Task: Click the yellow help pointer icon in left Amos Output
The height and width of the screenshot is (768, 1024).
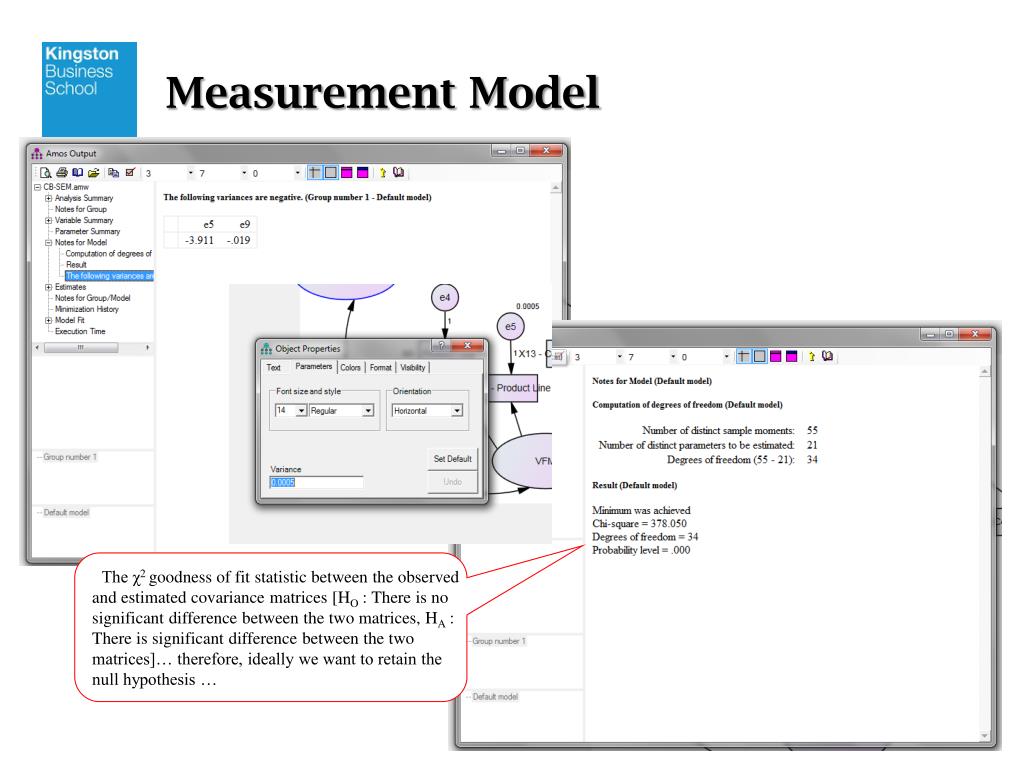Action: tap(383, 172)
